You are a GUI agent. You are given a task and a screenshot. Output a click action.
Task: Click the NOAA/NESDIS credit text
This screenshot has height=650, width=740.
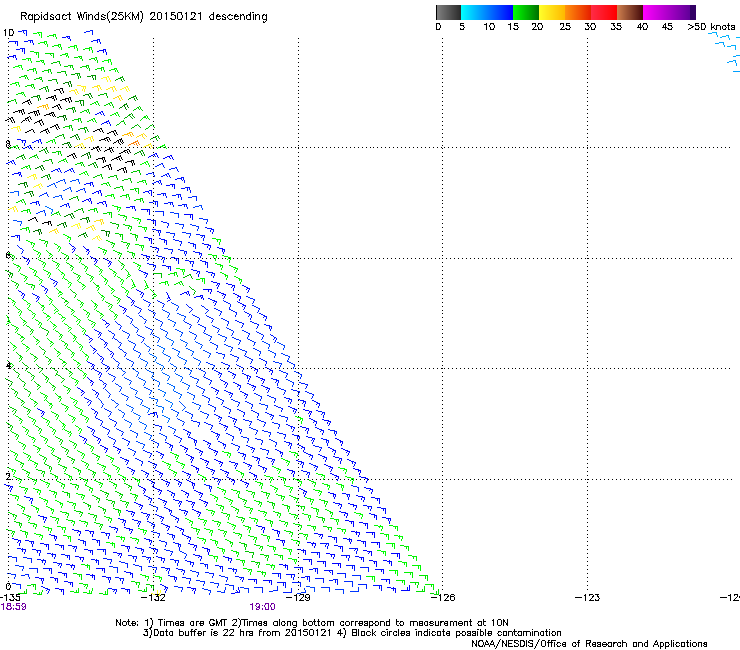[589, 644]
